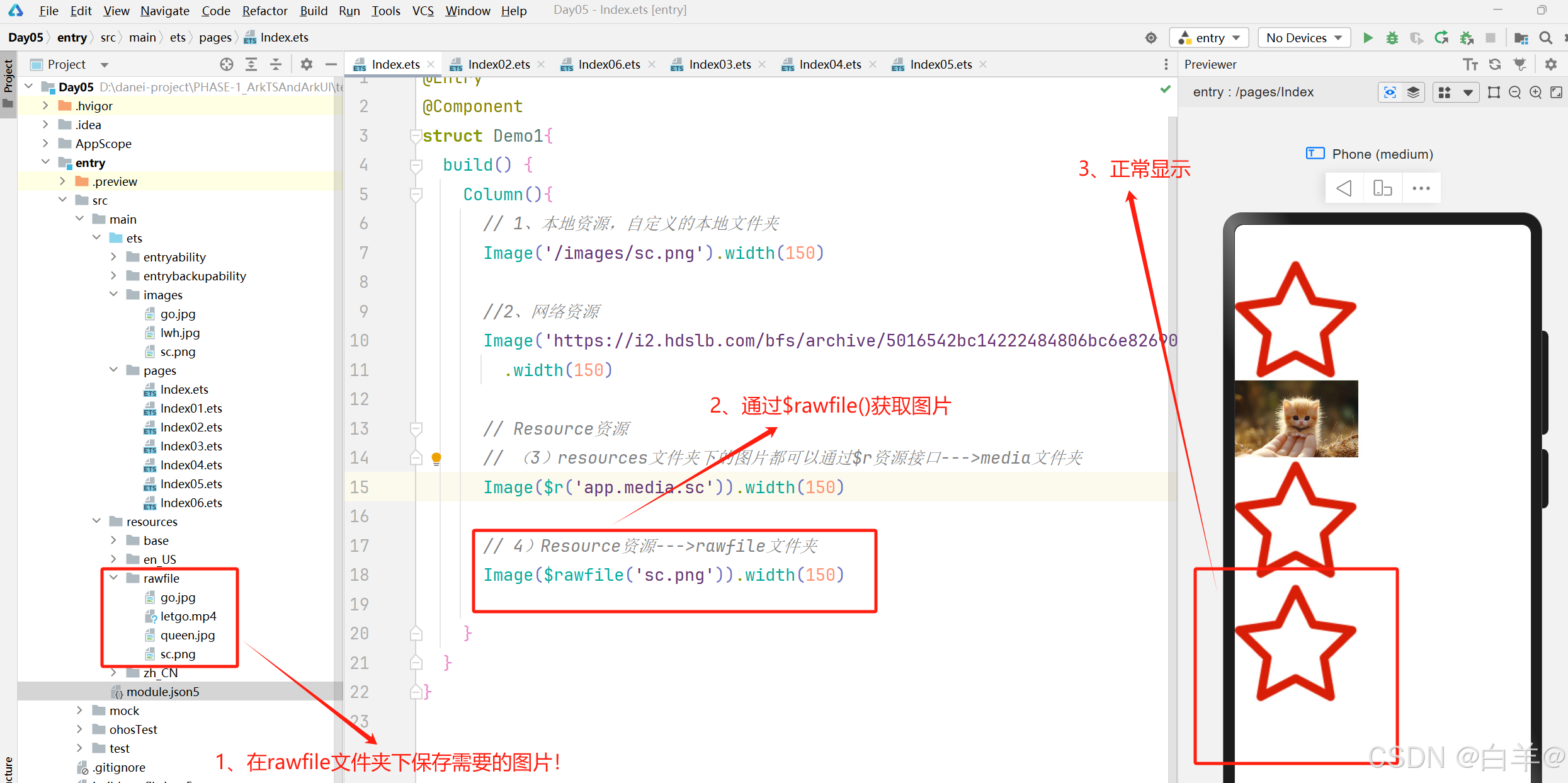Click the pages breadcrumb in the navigation bar
The width and height of the screenshot is (1568, 783).
pos(215,38)
